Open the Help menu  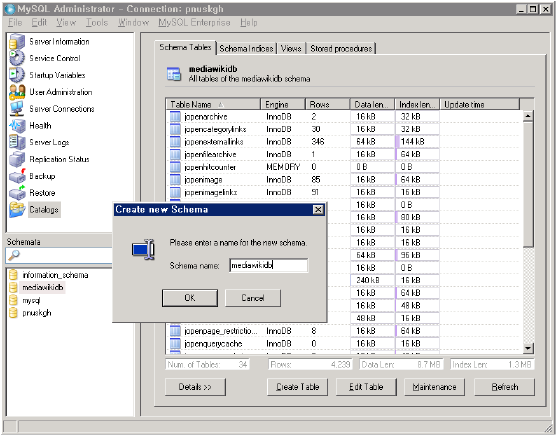[x=249, y=22]
